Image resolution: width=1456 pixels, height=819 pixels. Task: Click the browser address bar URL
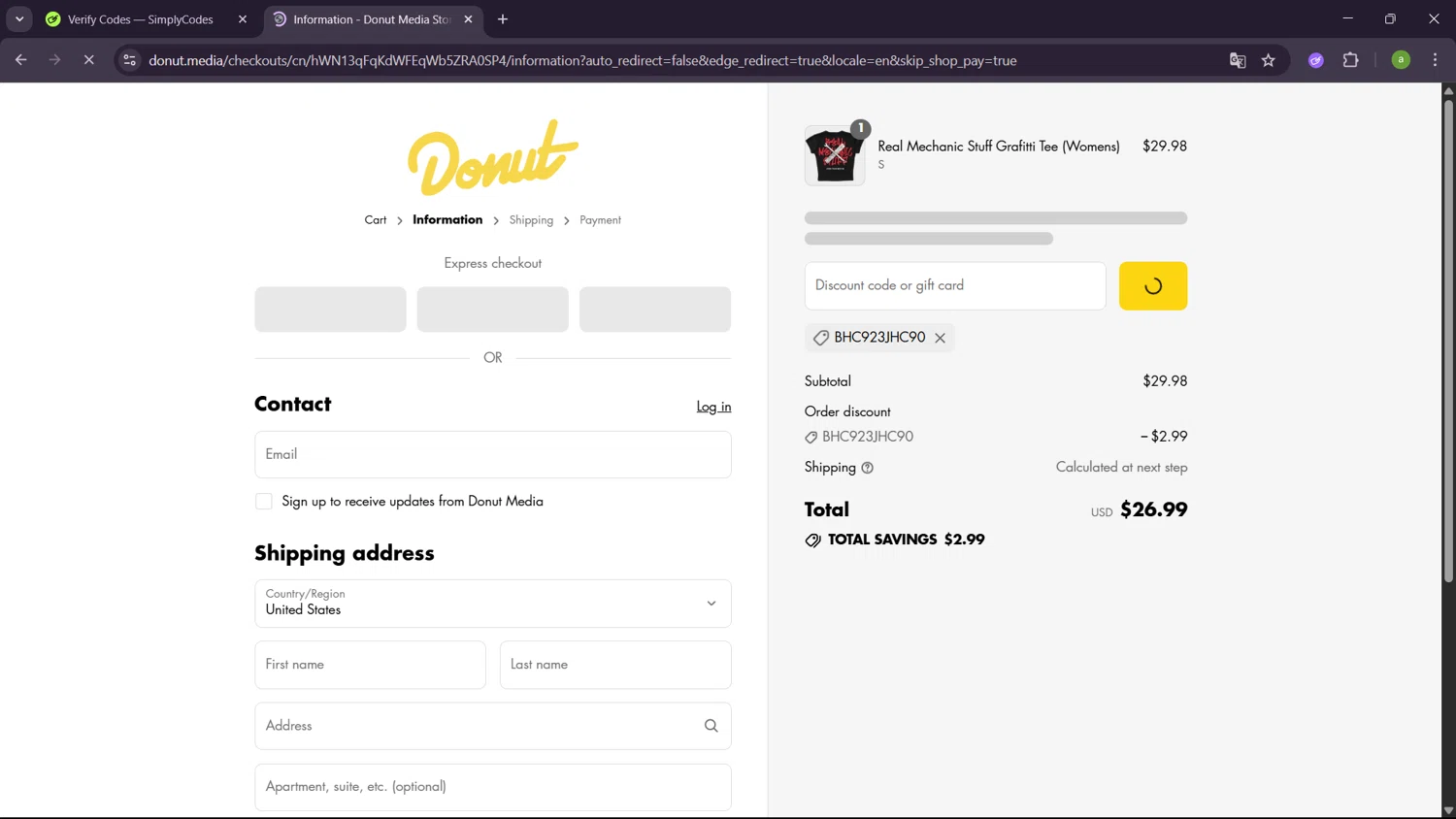(x=582, y=60)
